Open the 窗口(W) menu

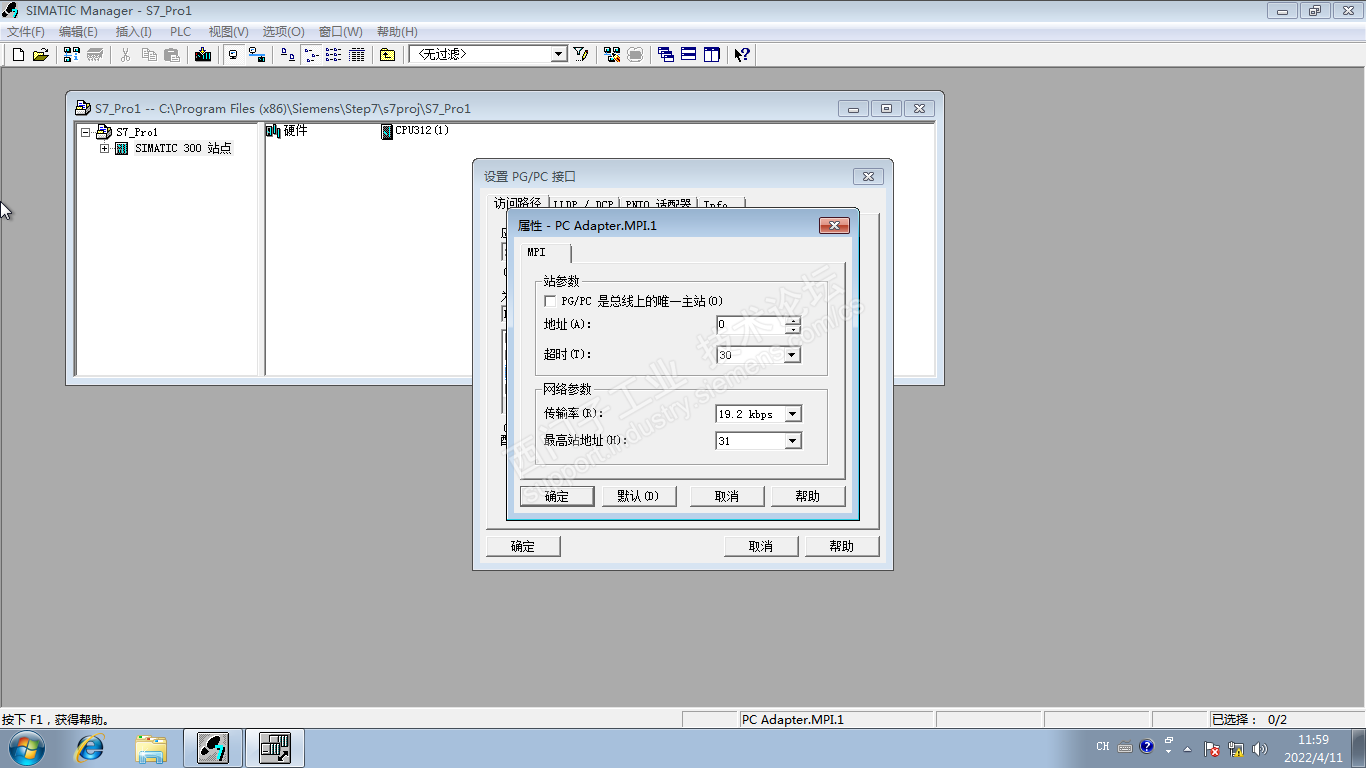341,32
